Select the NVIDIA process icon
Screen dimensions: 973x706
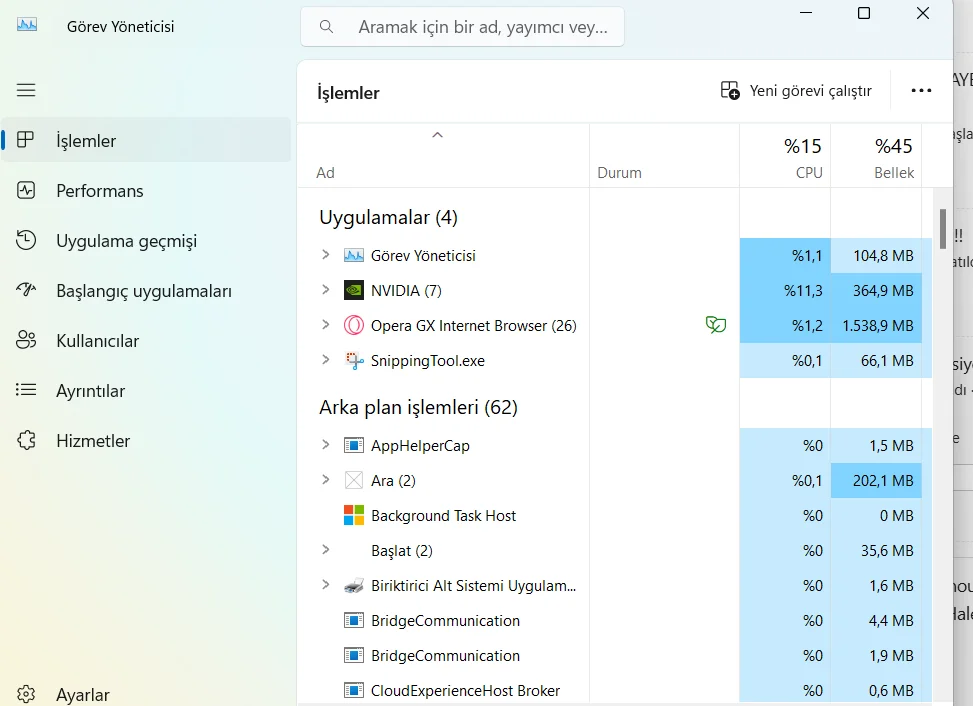click(x=354, y=291)
